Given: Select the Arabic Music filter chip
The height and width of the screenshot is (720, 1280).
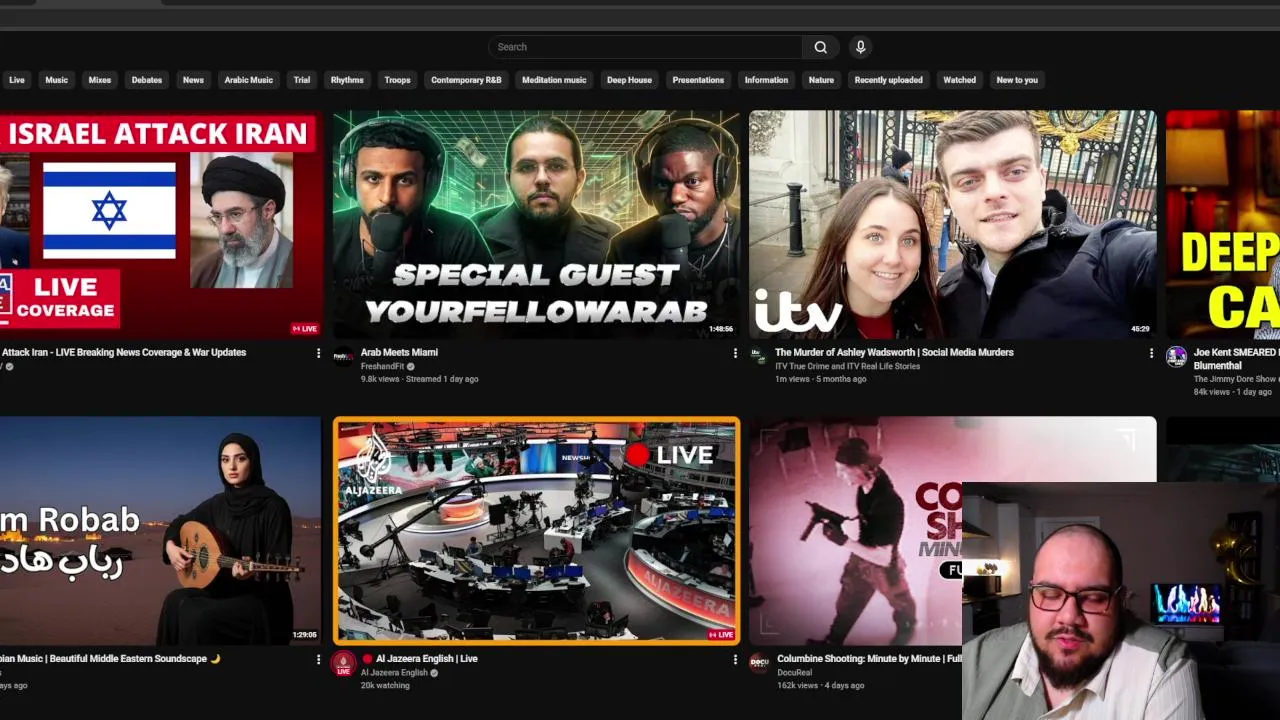Looking at the screenshot, I should [x=249, y=80].
